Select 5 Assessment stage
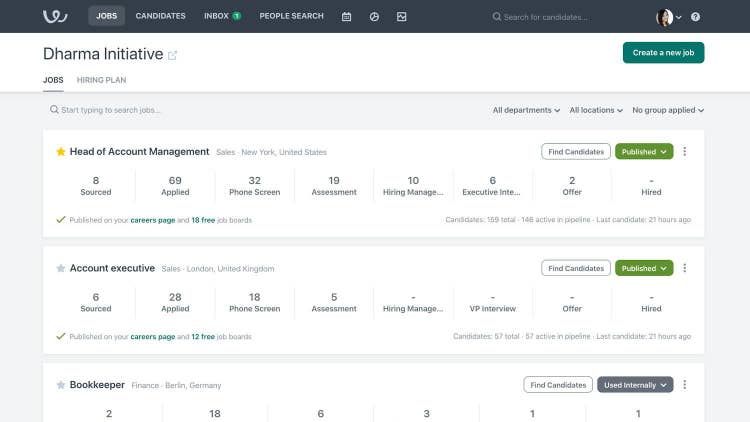This screenshot has height=422, width=750. 334,302
